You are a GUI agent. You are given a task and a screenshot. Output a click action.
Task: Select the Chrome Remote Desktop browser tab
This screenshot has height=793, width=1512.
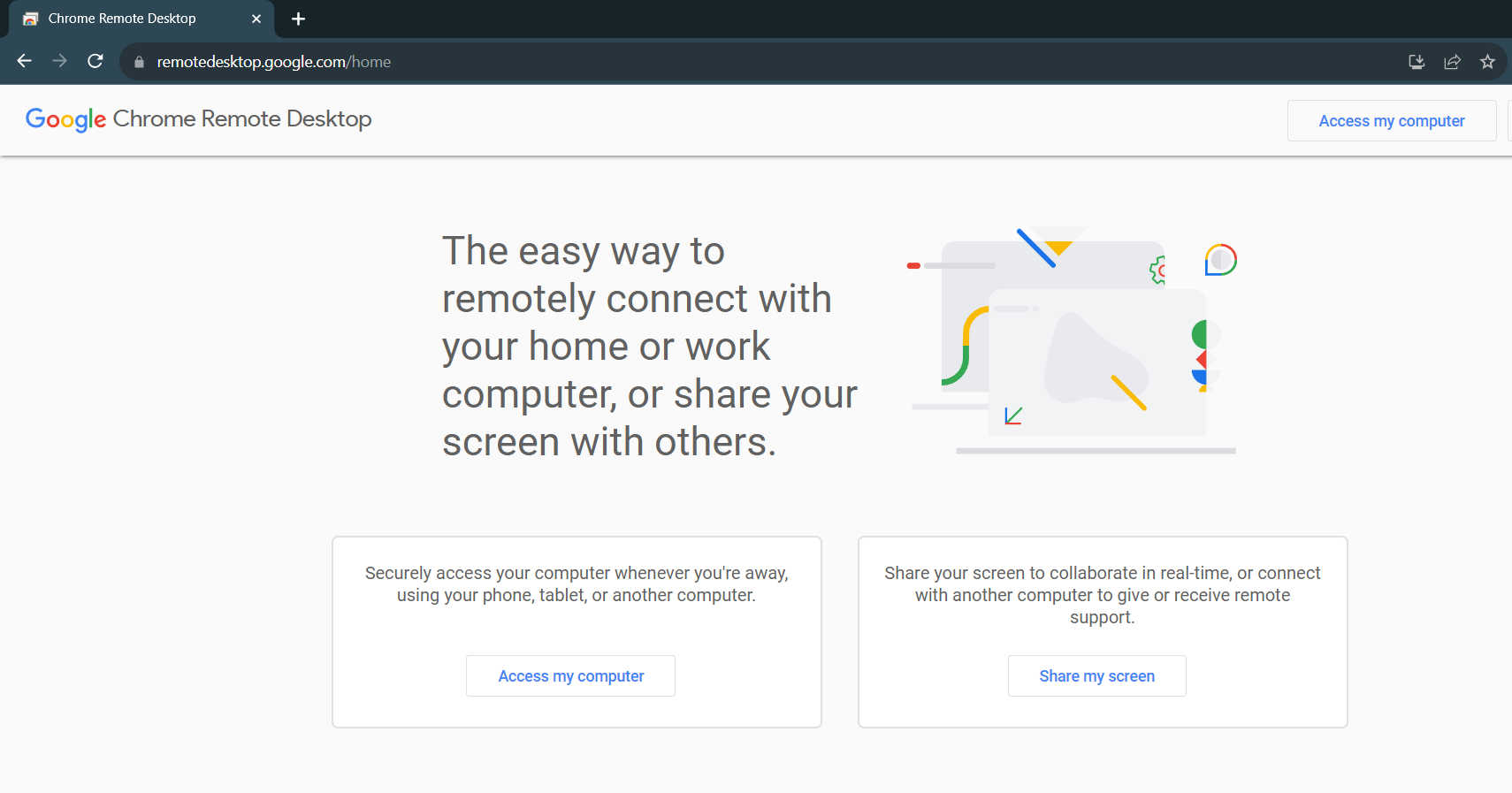(141, 19)
